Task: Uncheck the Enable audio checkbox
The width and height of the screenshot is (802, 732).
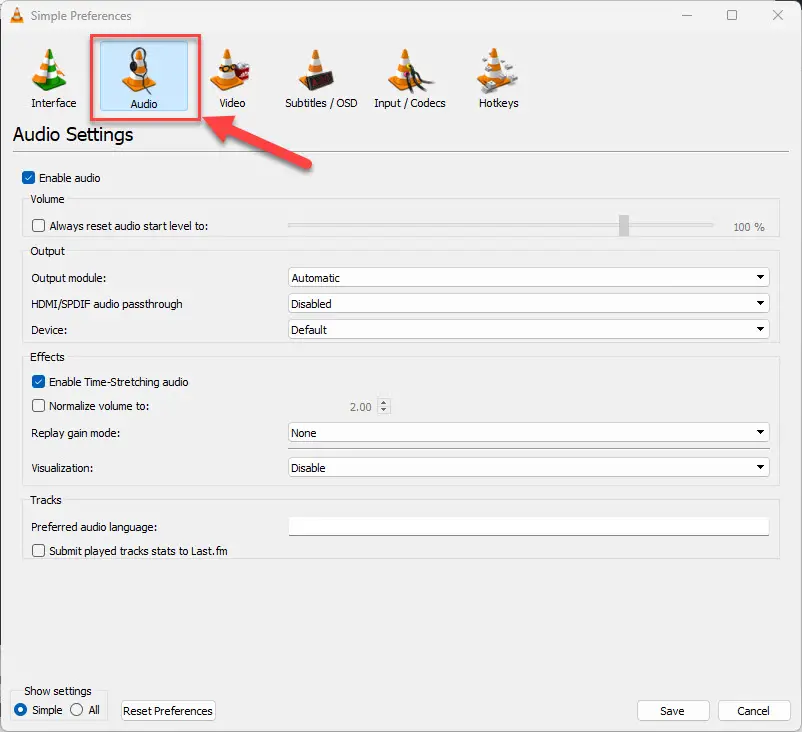Action: [x=29, y=178]
